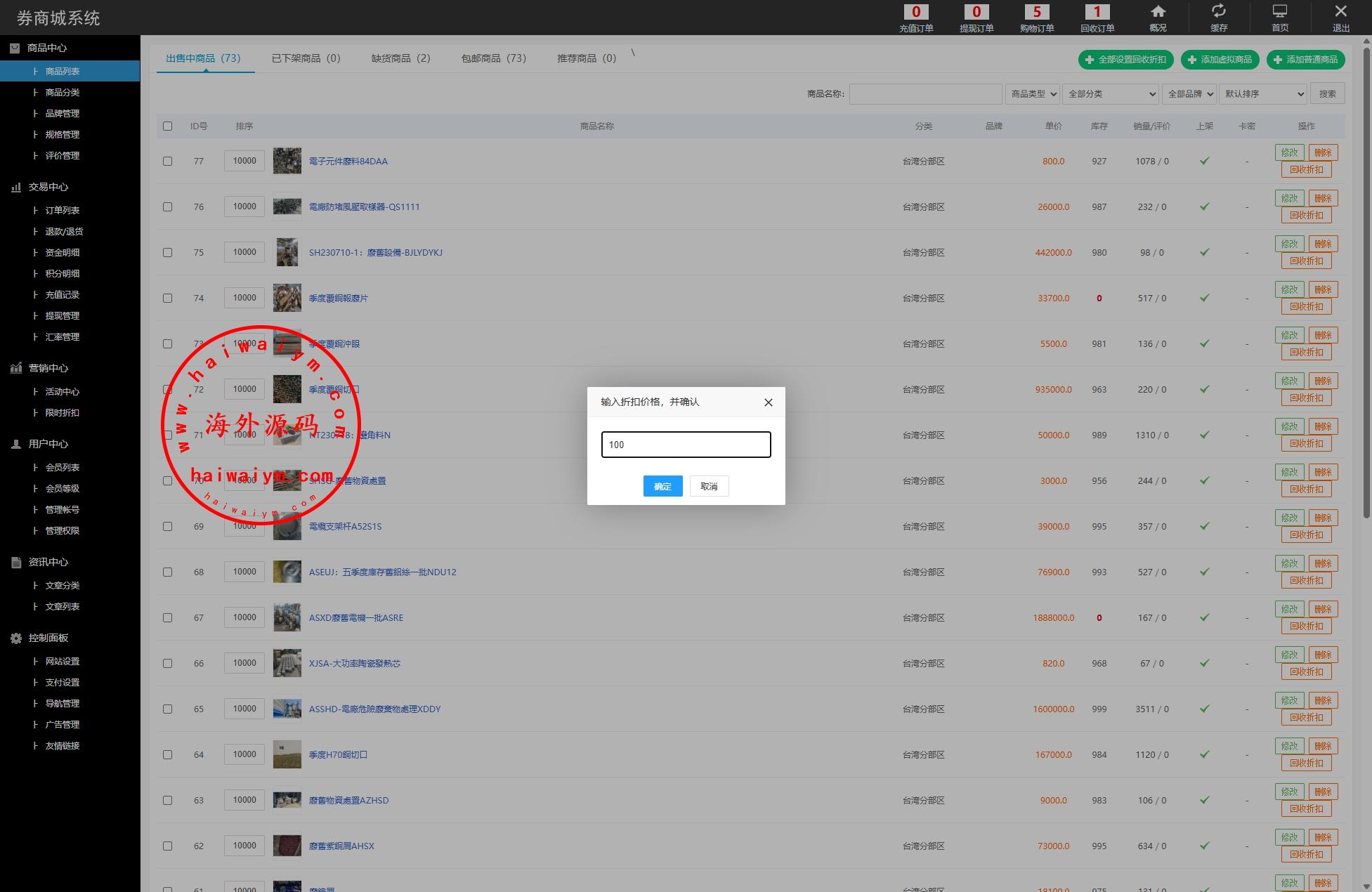Expand the 全部分类 category dropdown
Image resolution: width=1372 pixels, height=892 pixels.
pyautogui.click(x=1110, y=94)
